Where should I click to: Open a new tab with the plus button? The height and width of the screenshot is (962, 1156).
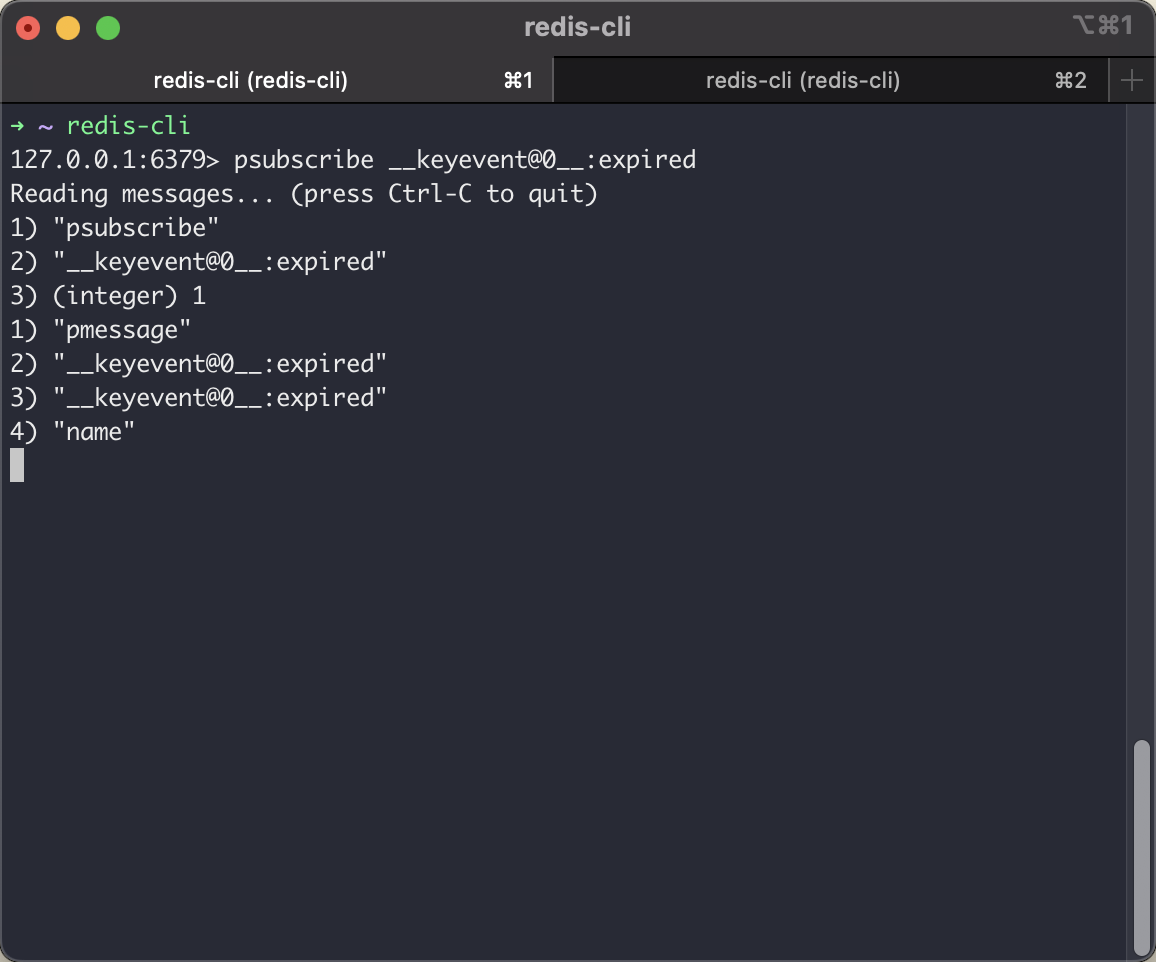(1131, 80)
